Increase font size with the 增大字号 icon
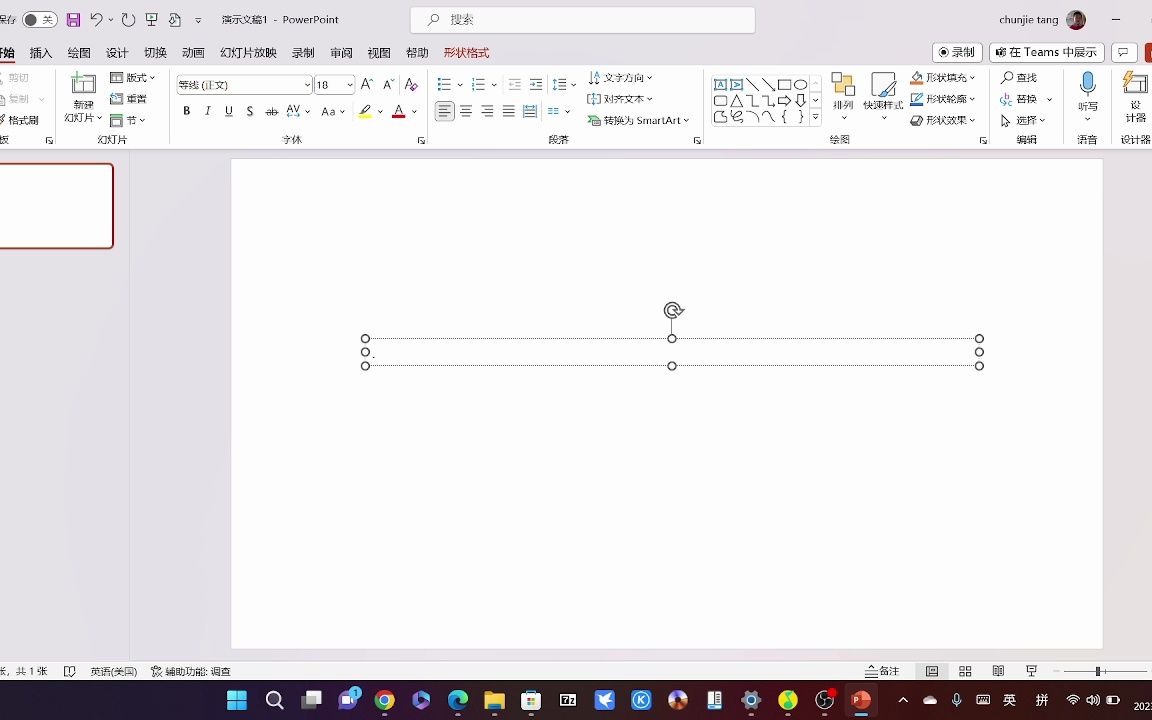 (366, 84)
